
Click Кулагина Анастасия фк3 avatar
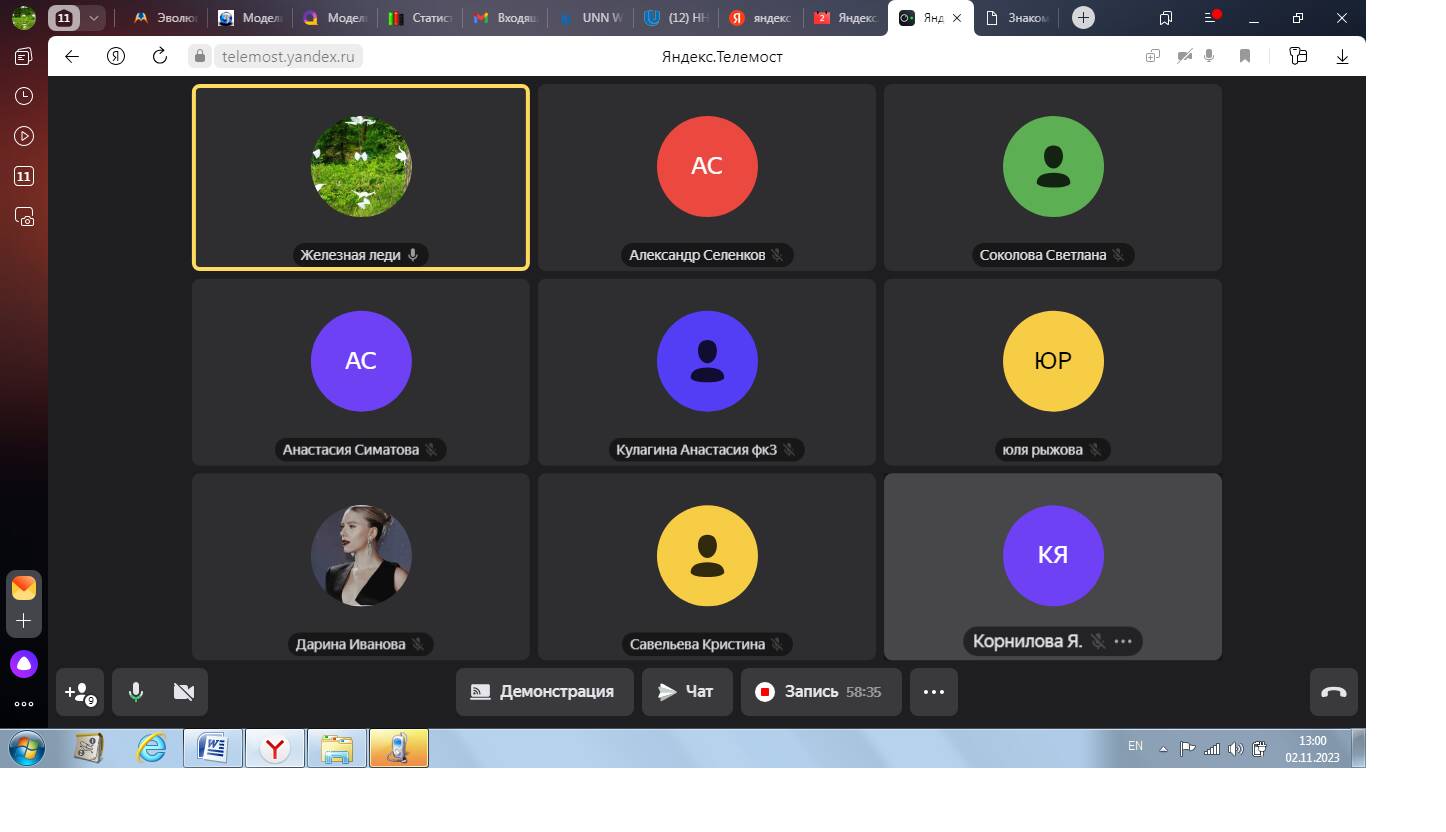click(707, 361)
